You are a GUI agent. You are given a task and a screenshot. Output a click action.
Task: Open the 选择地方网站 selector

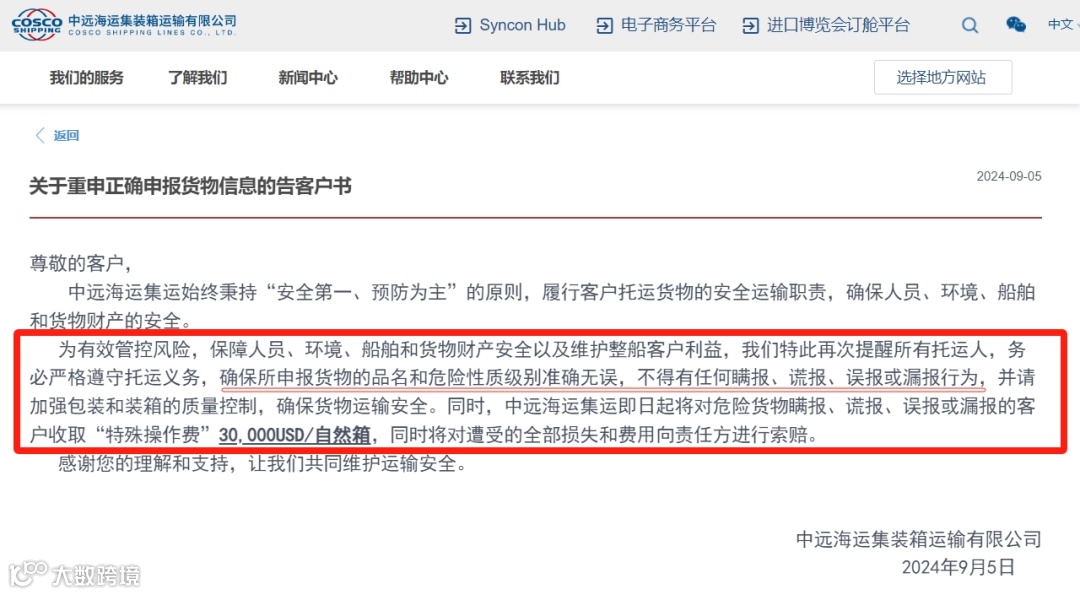click(x=942, y=77)
